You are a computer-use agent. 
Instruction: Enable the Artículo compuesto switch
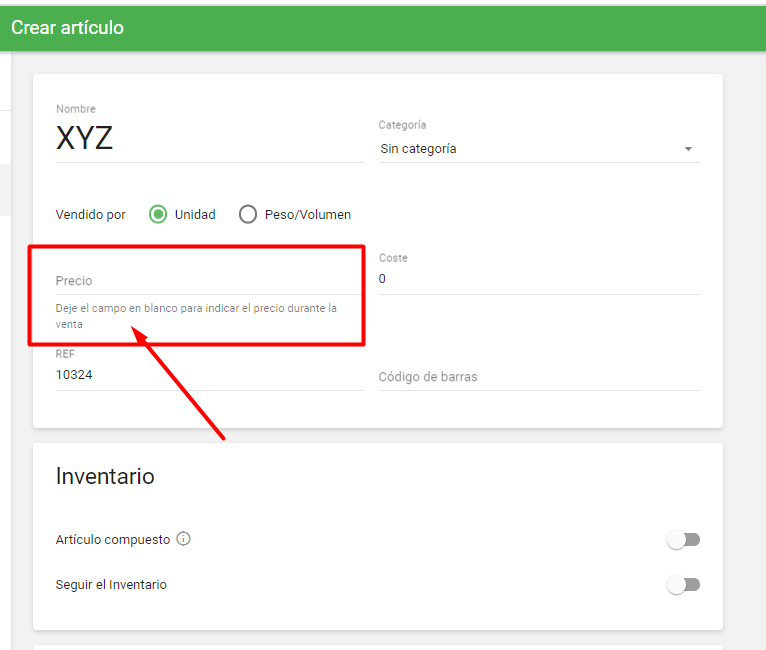pyautogui.click(x=684, y=540)
